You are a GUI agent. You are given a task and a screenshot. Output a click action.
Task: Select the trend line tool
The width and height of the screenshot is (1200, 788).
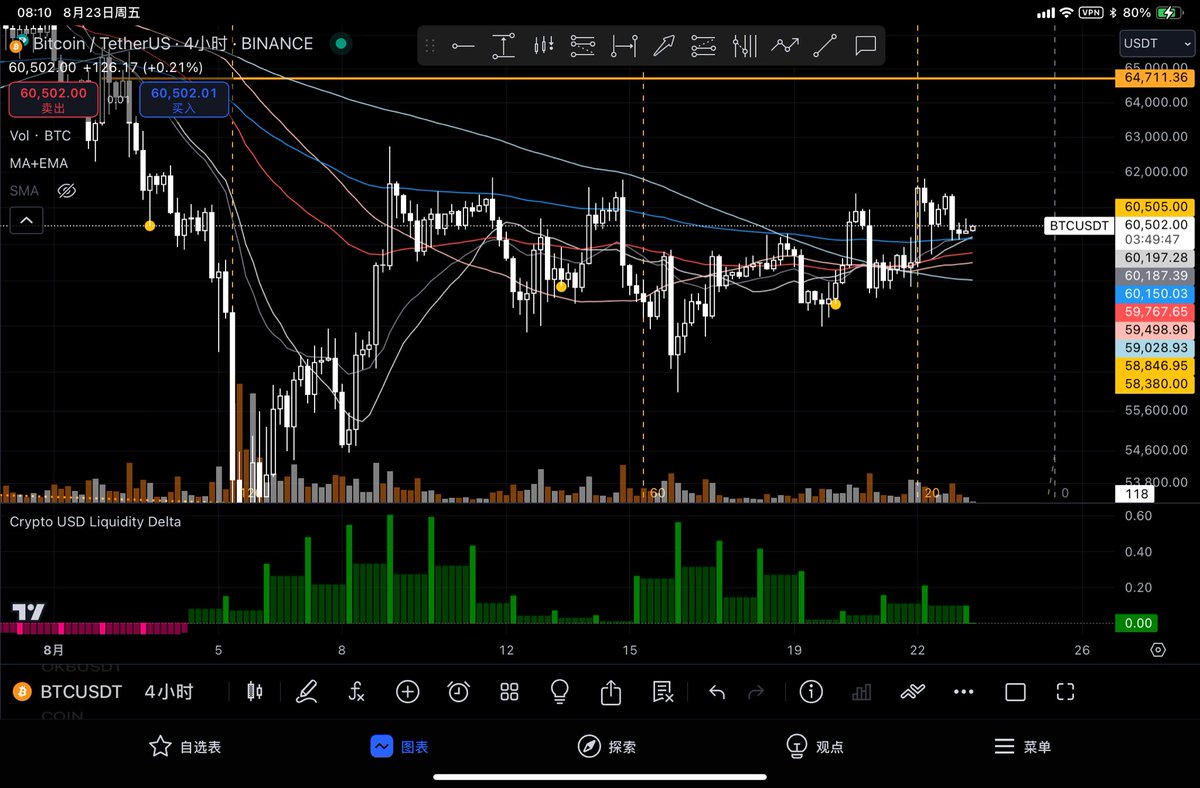coord(825,45)
